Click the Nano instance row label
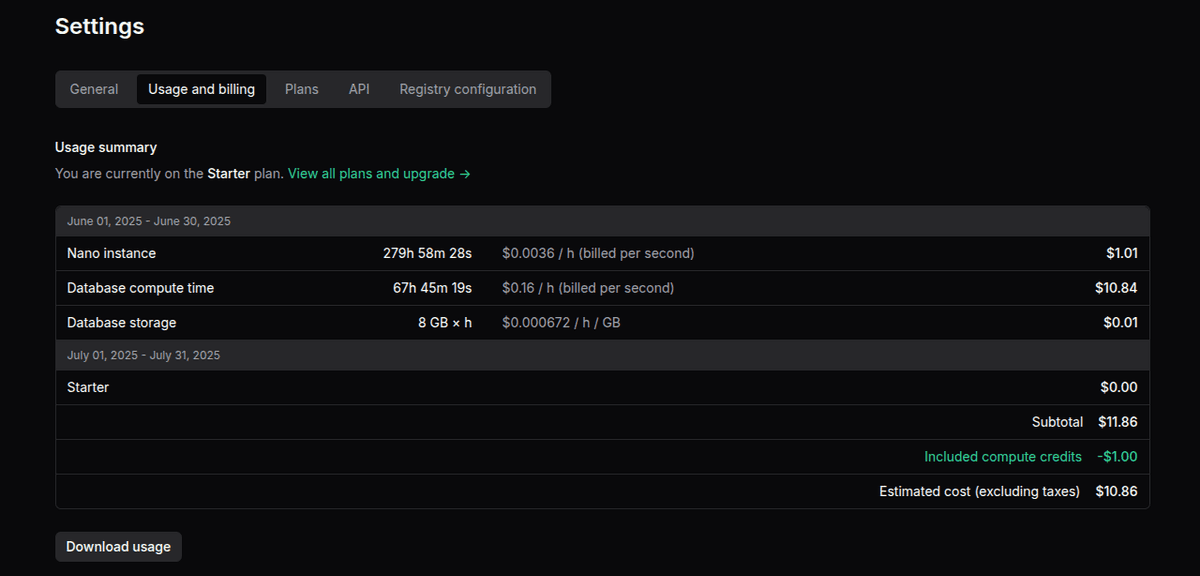This screenshot has height=576, width=1200. (111, 253)
